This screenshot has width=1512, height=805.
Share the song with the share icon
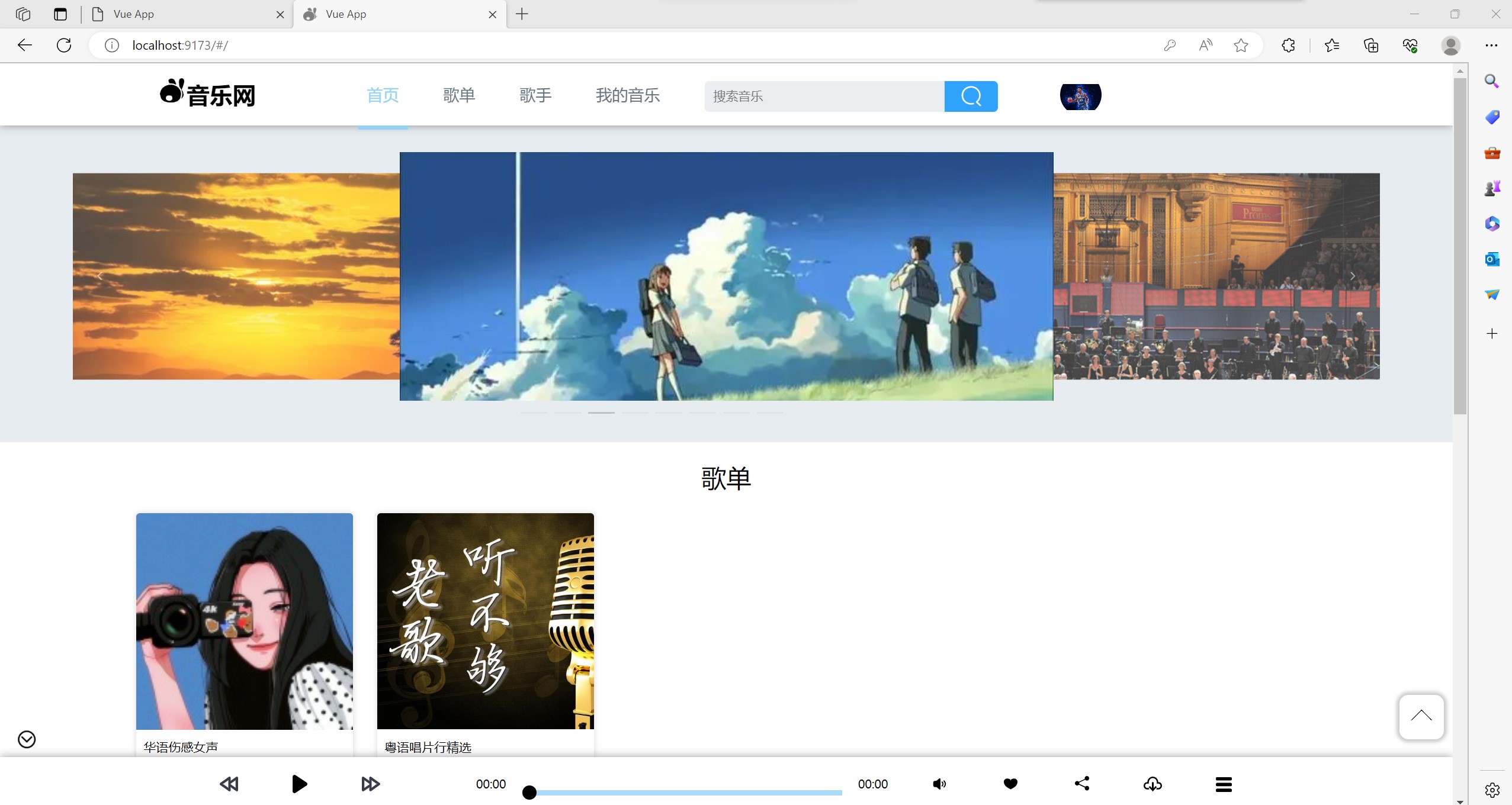click(1082, 784)
